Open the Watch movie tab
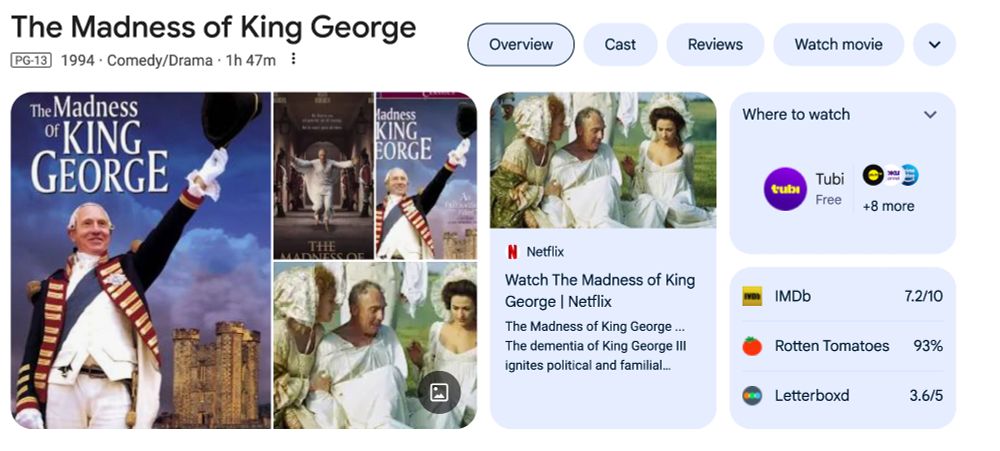Image resolution: width=1000 pixels, height=451 pixels. pos(839,45)
